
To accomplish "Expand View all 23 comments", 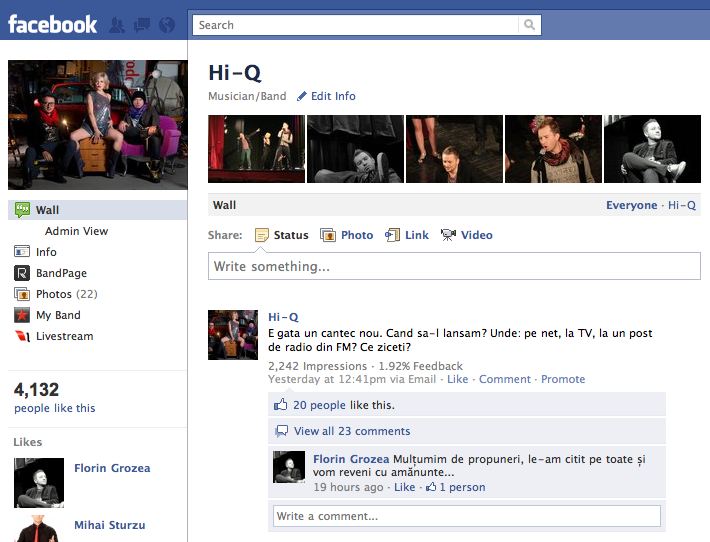I will coord(352,431).
